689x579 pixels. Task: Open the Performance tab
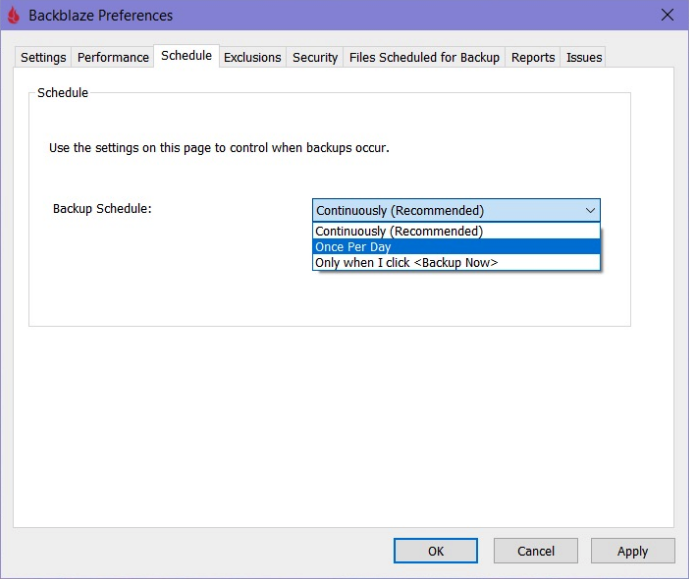point(113,57)
